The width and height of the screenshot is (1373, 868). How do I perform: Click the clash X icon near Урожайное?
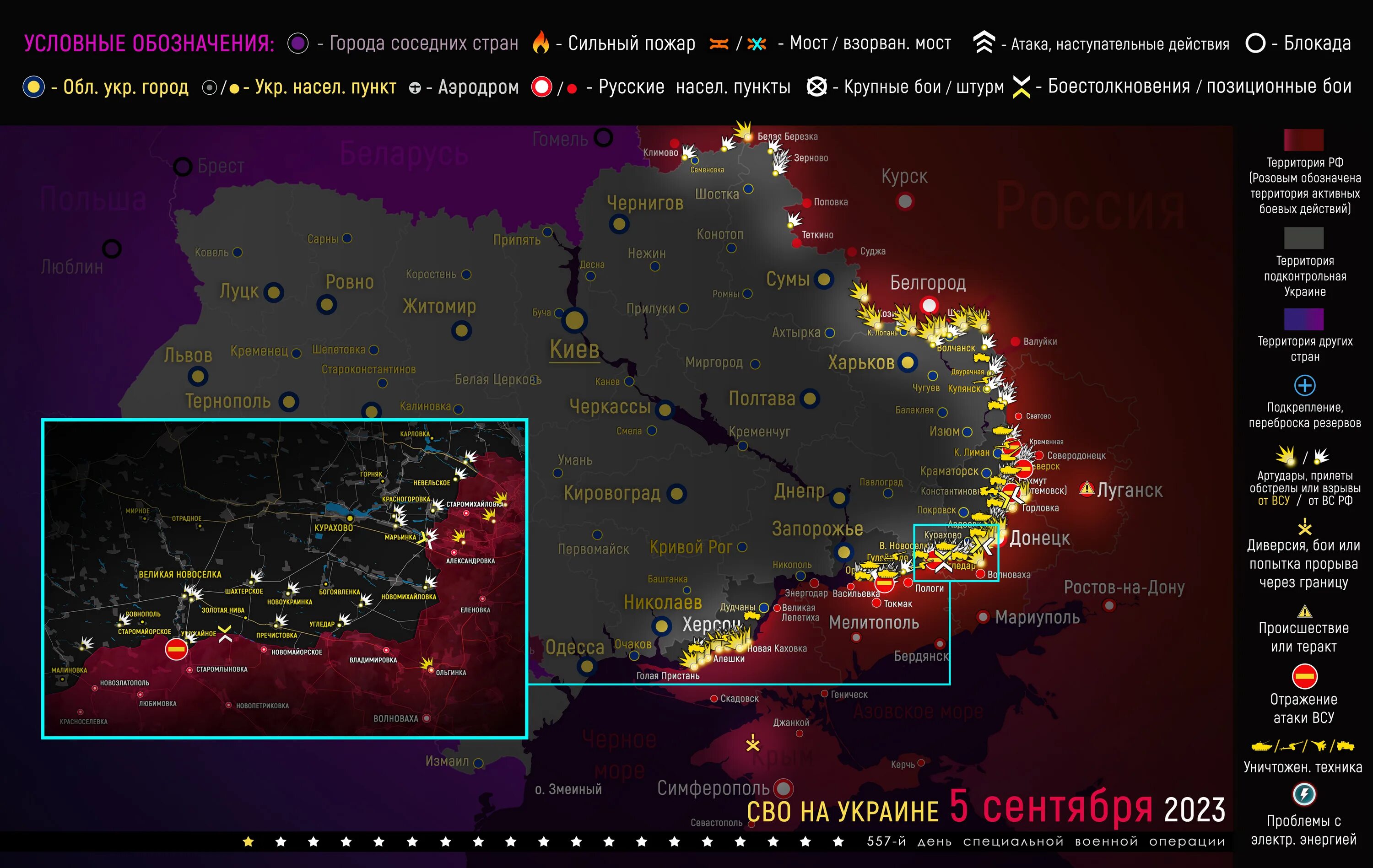tap(225, 633)
